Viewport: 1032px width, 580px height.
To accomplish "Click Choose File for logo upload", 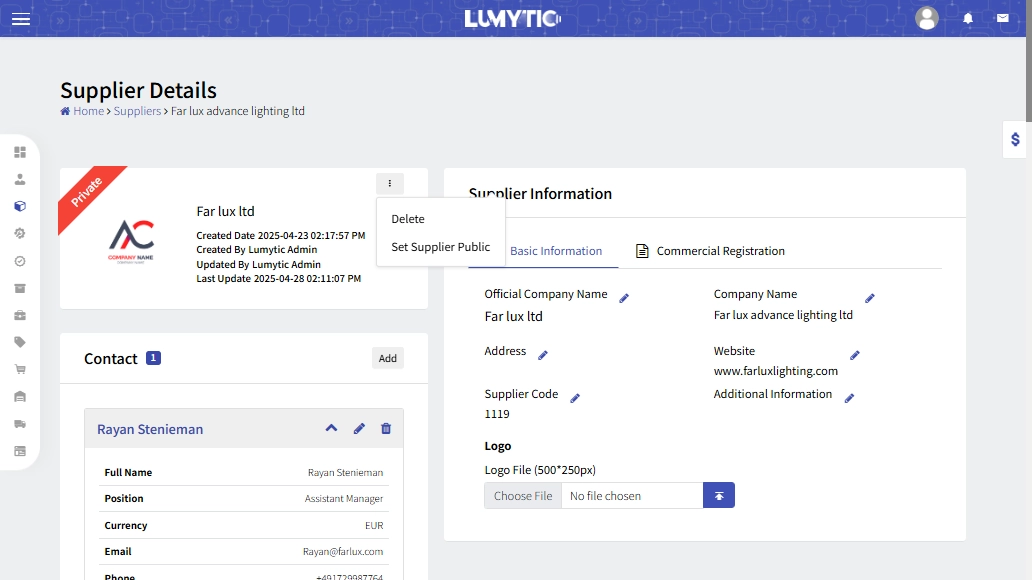I will click(523, 496).
